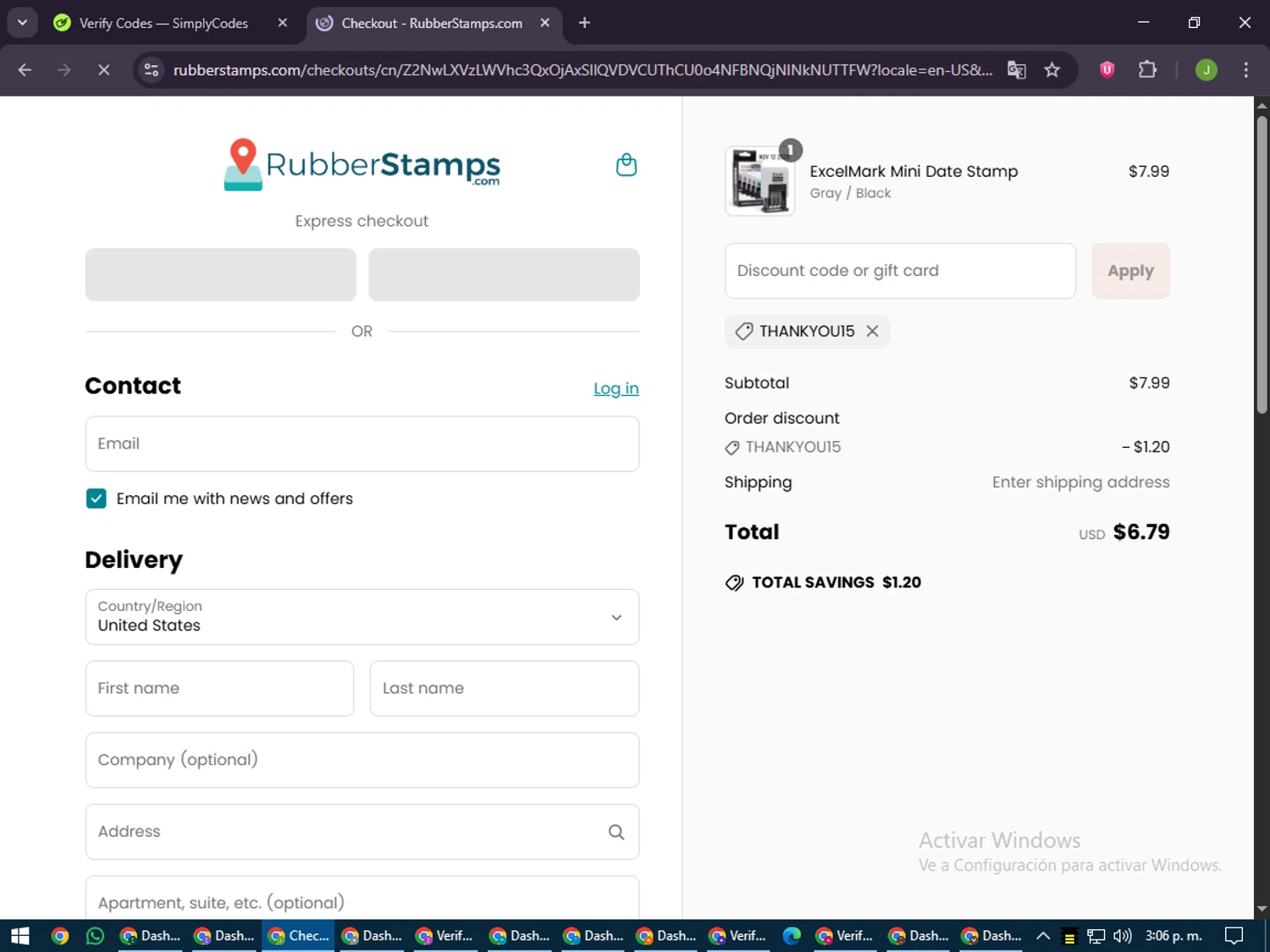Focus the Last name field
This screenshot has width=1270, height=952.
click(505, 689)
